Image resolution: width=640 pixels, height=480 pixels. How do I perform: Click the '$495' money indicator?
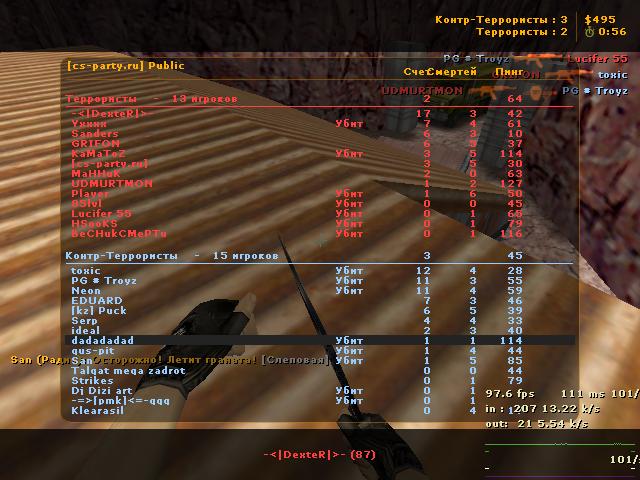pos(600,20)
